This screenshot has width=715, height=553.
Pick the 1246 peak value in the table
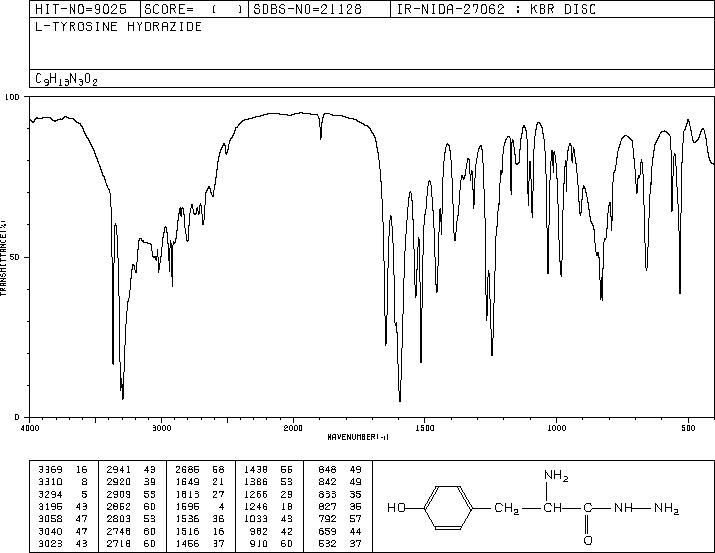click(255, 506)
